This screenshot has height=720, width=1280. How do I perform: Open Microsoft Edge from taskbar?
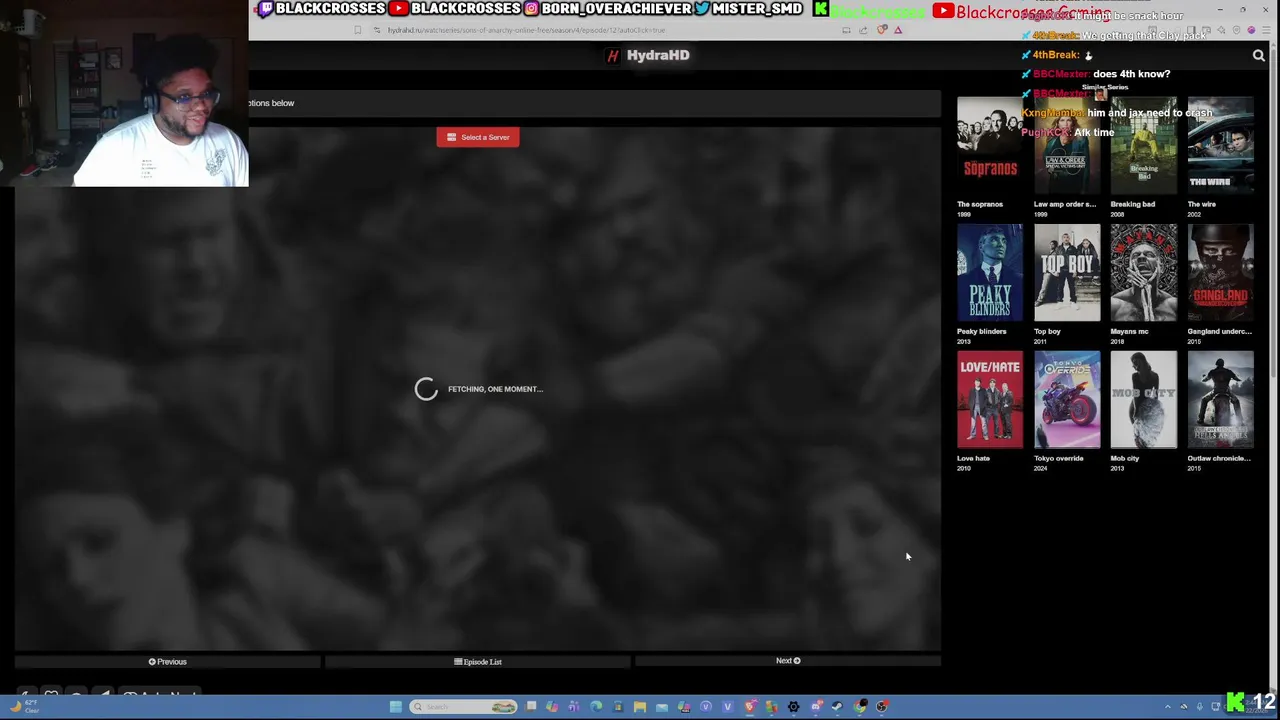[596, 707]
